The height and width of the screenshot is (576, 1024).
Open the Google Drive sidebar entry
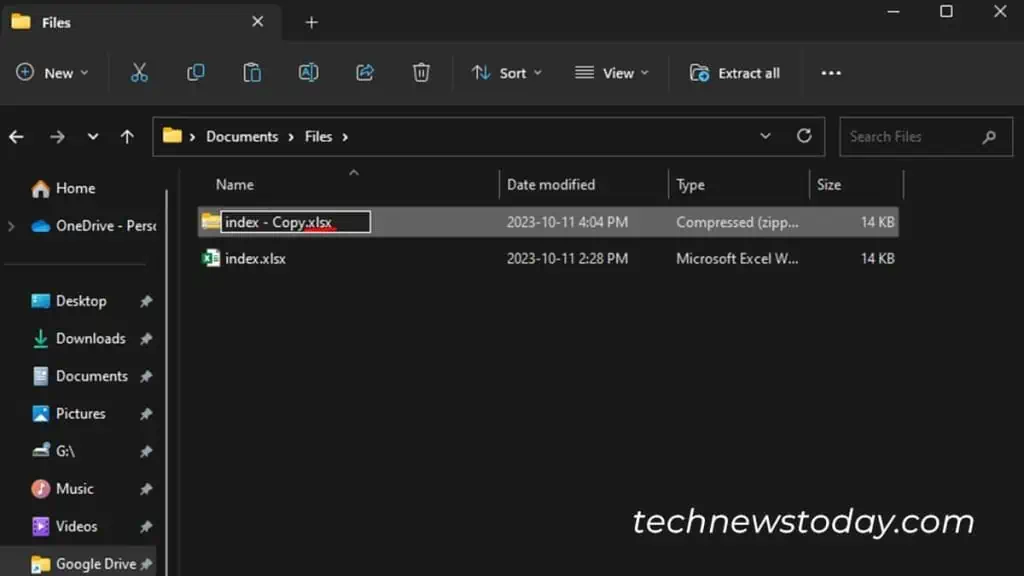(97, 563)
